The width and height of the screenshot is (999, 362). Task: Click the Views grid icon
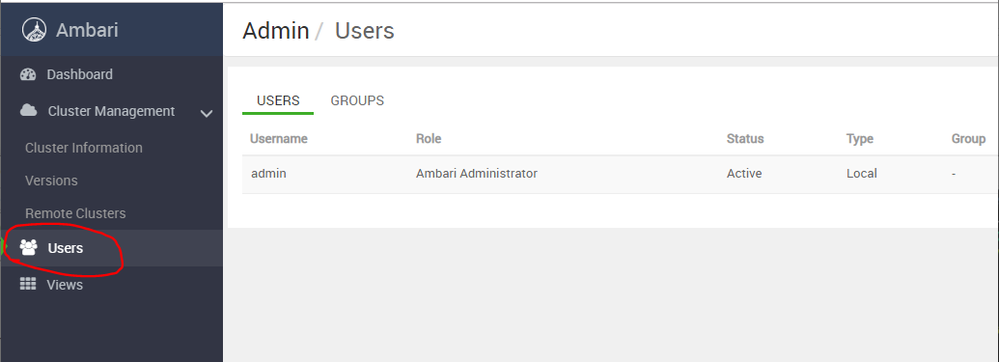[x=28, y=284]
